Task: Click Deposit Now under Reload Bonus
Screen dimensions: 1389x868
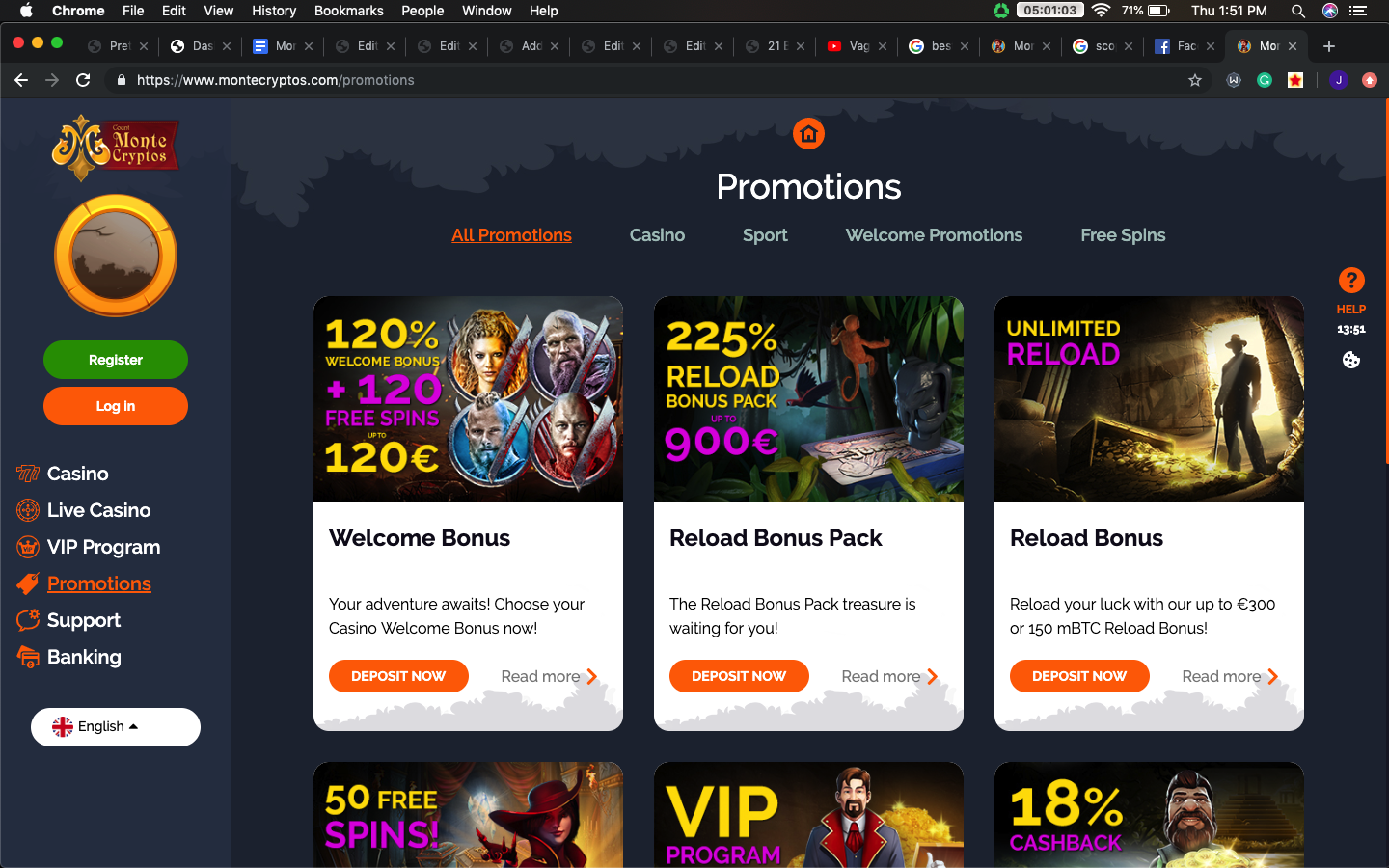Action: click(1079, 676)
